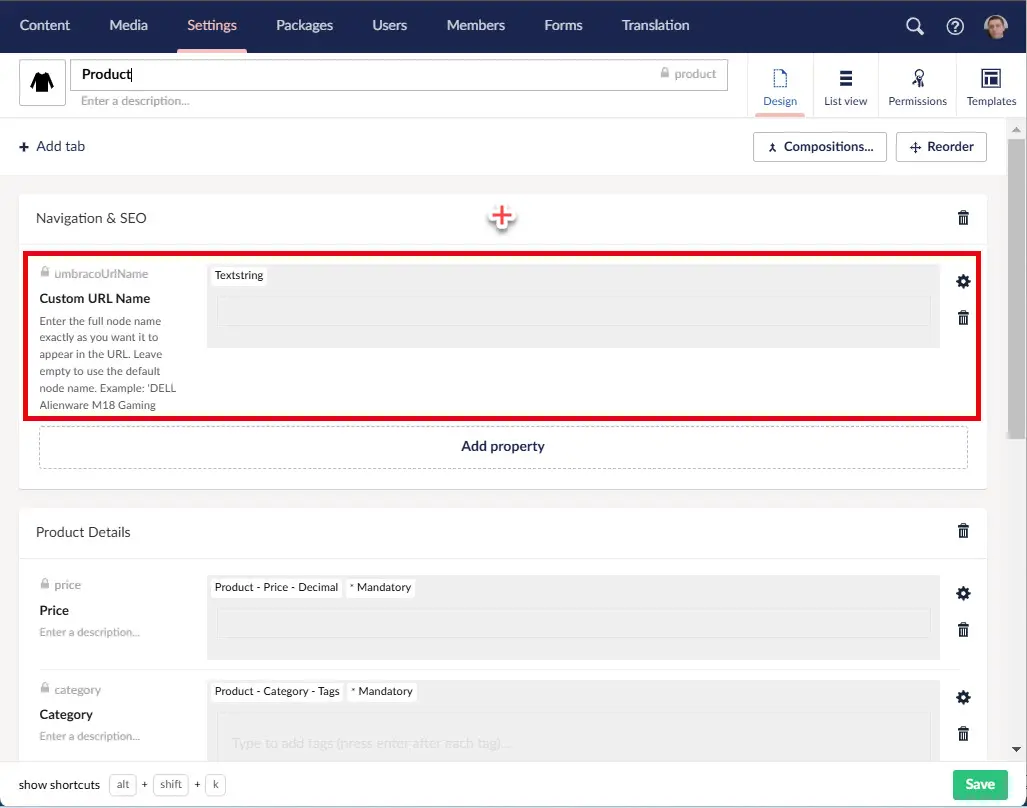
Task: Click the Reorder button
Action: click(940, 146)
